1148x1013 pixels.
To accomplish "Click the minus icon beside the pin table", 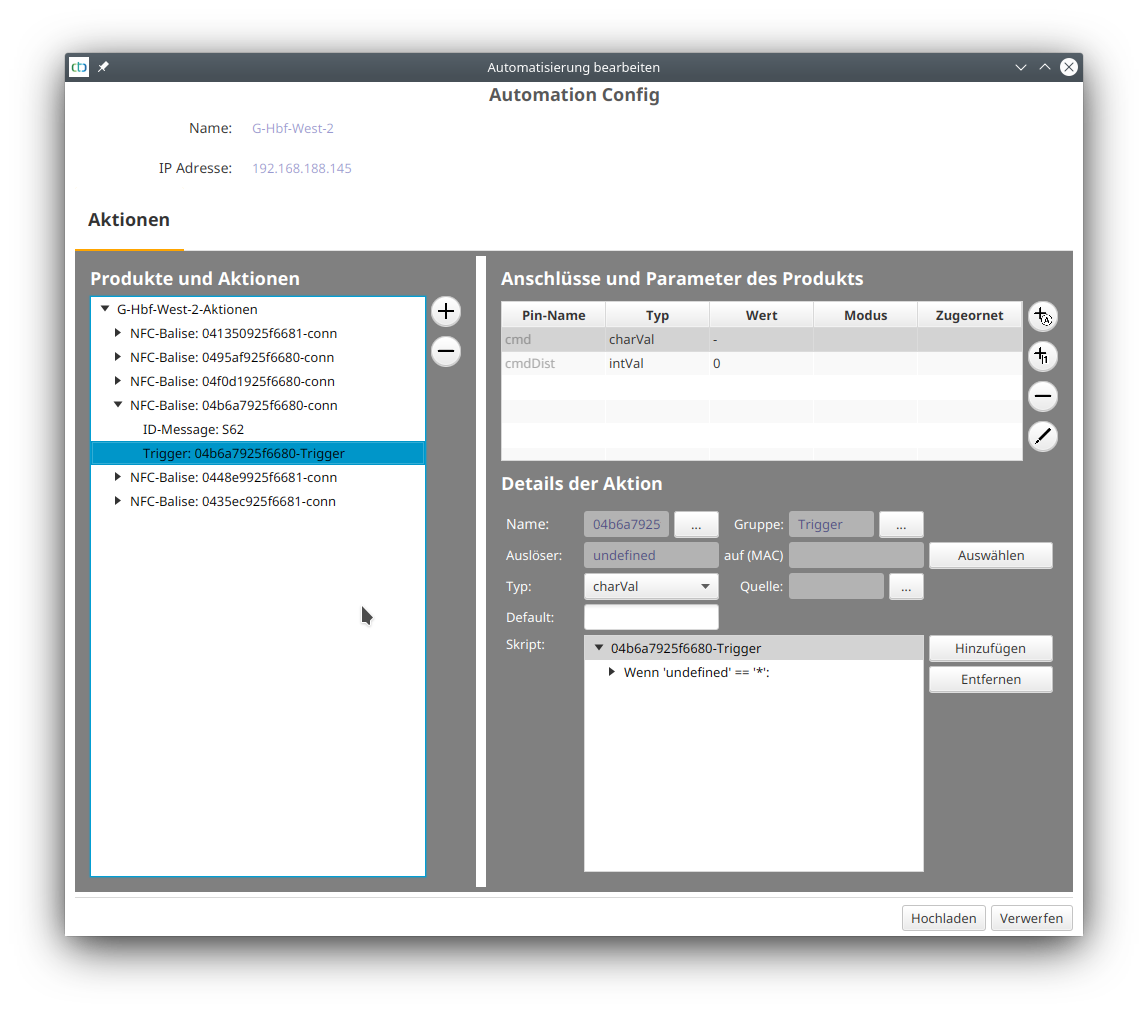I will point(1042,396).
